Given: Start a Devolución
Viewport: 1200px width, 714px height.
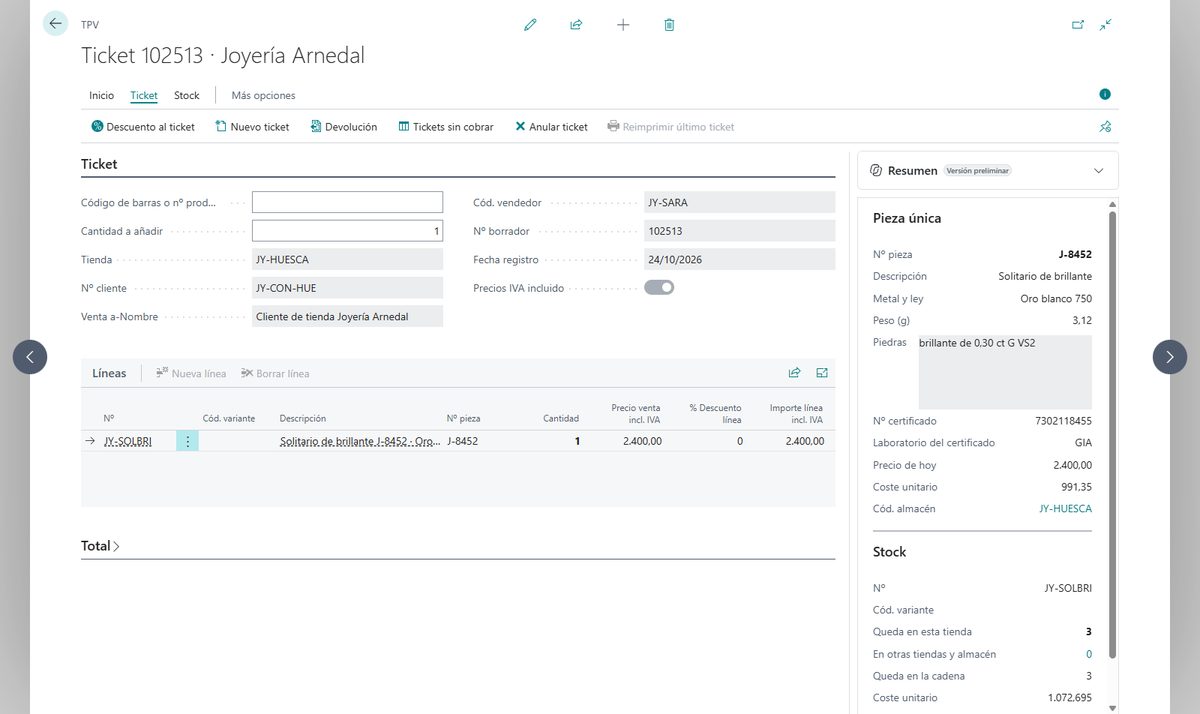Looking at the screenshot, I should tap(343, 127).
